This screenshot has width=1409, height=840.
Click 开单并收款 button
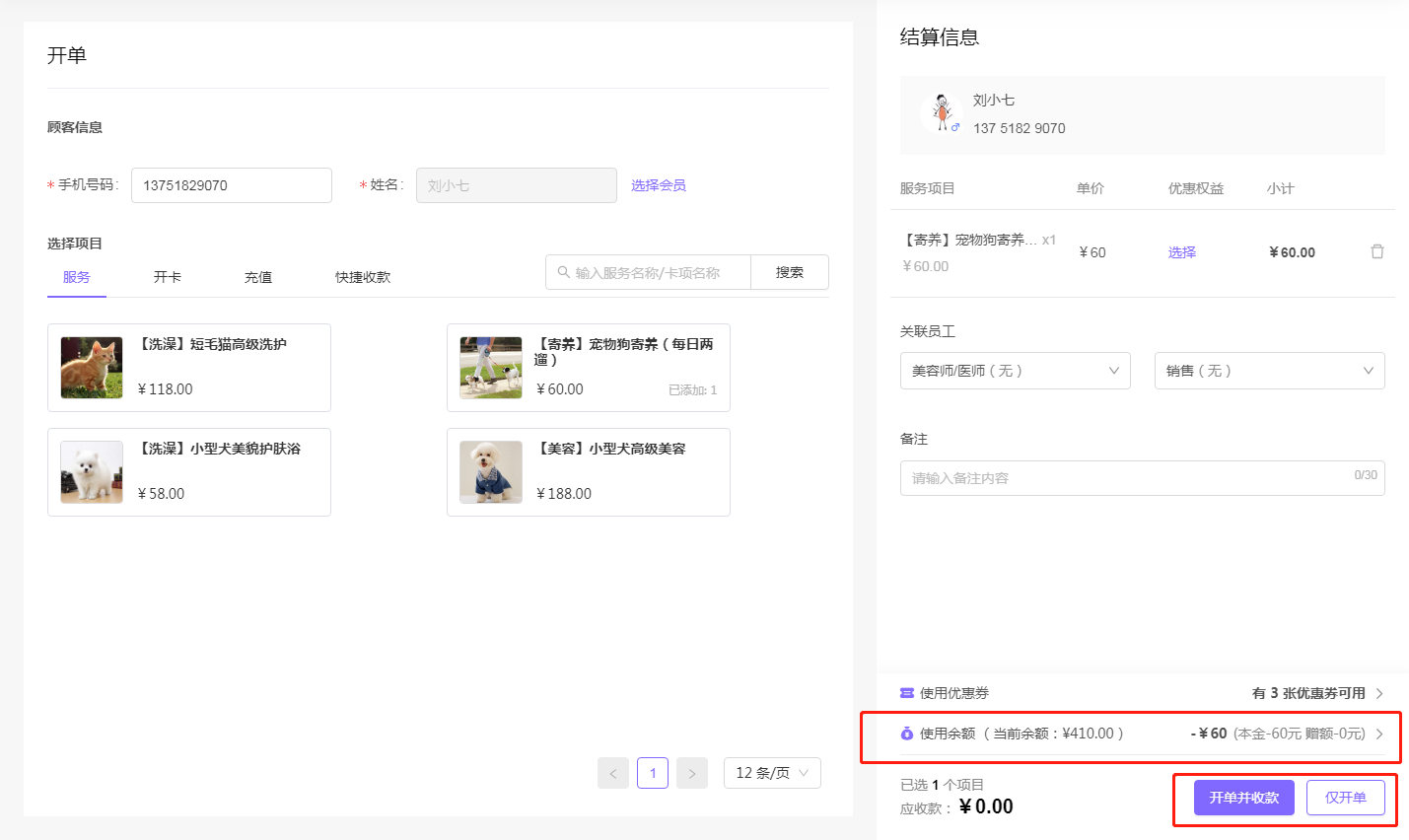pos(1244,798)
